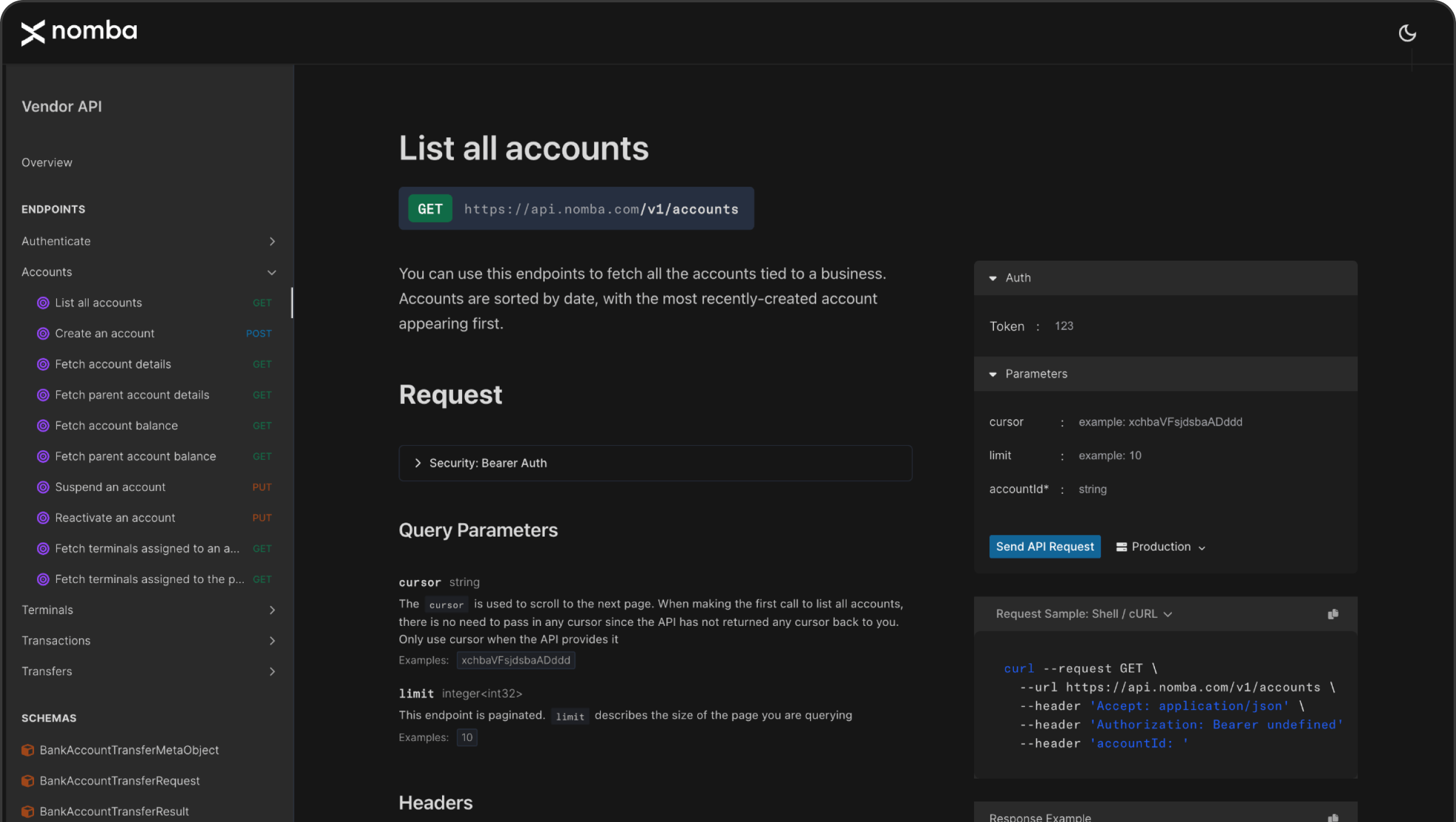Click the icon beside Fetch parent account balance
This screenshot has height=822, width=1456.
coord(43,456)
